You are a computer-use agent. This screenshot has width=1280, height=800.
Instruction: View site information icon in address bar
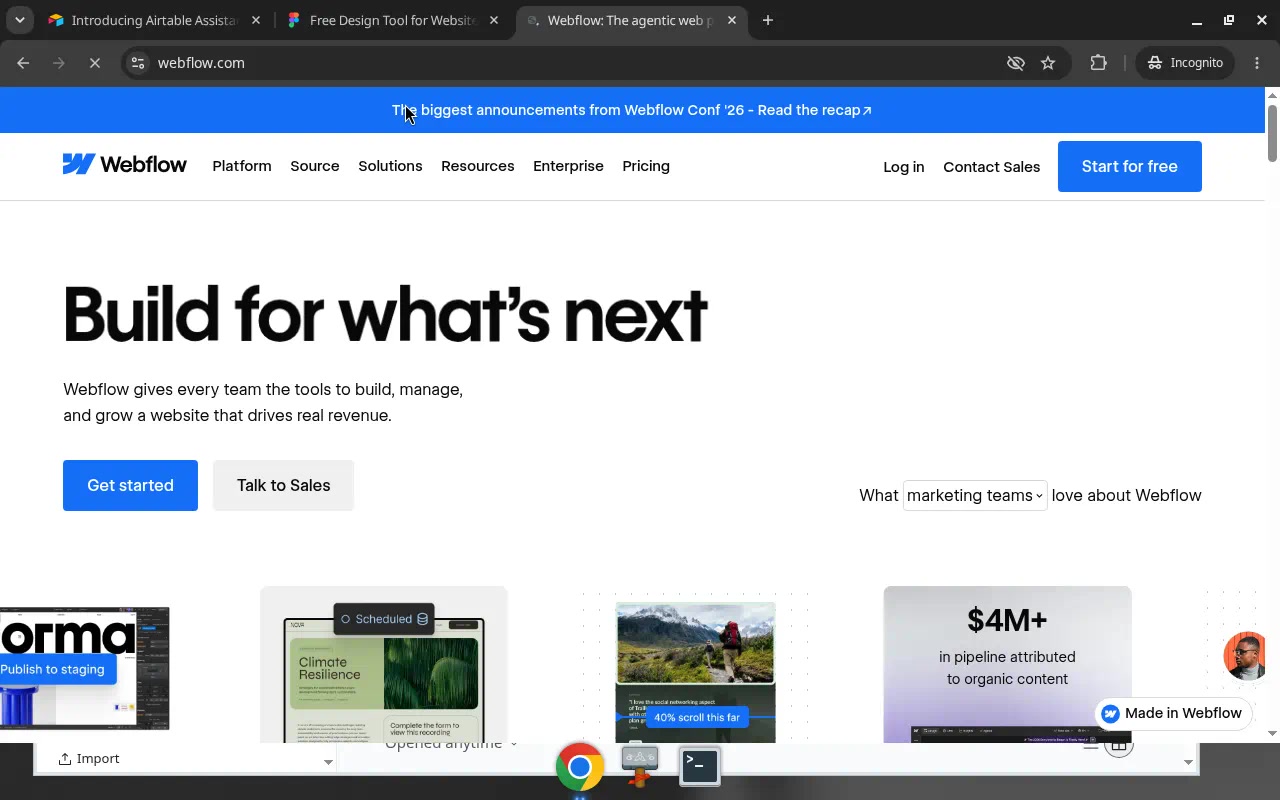138,63
